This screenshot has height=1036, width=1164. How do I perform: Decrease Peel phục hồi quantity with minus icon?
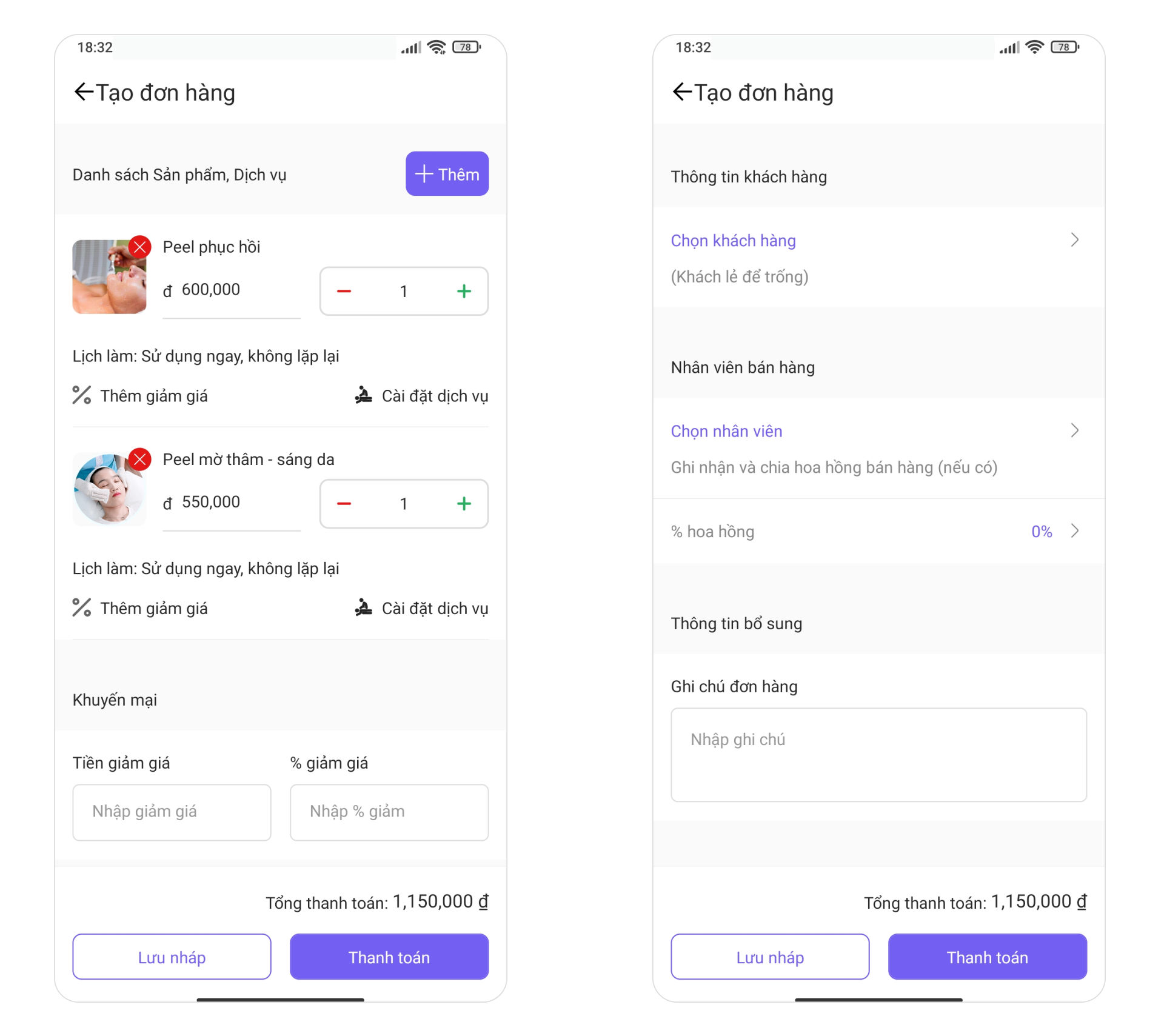point(344,292)
